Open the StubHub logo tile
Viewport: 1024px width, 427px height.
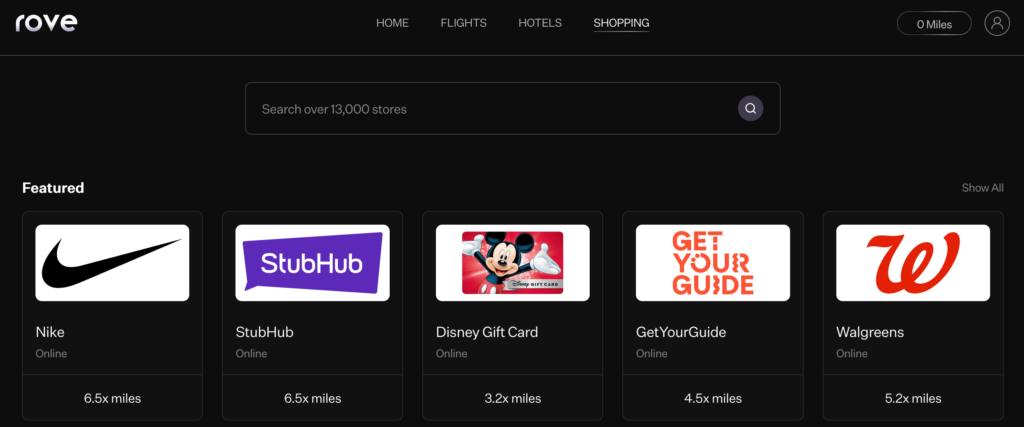pos(312,262)
